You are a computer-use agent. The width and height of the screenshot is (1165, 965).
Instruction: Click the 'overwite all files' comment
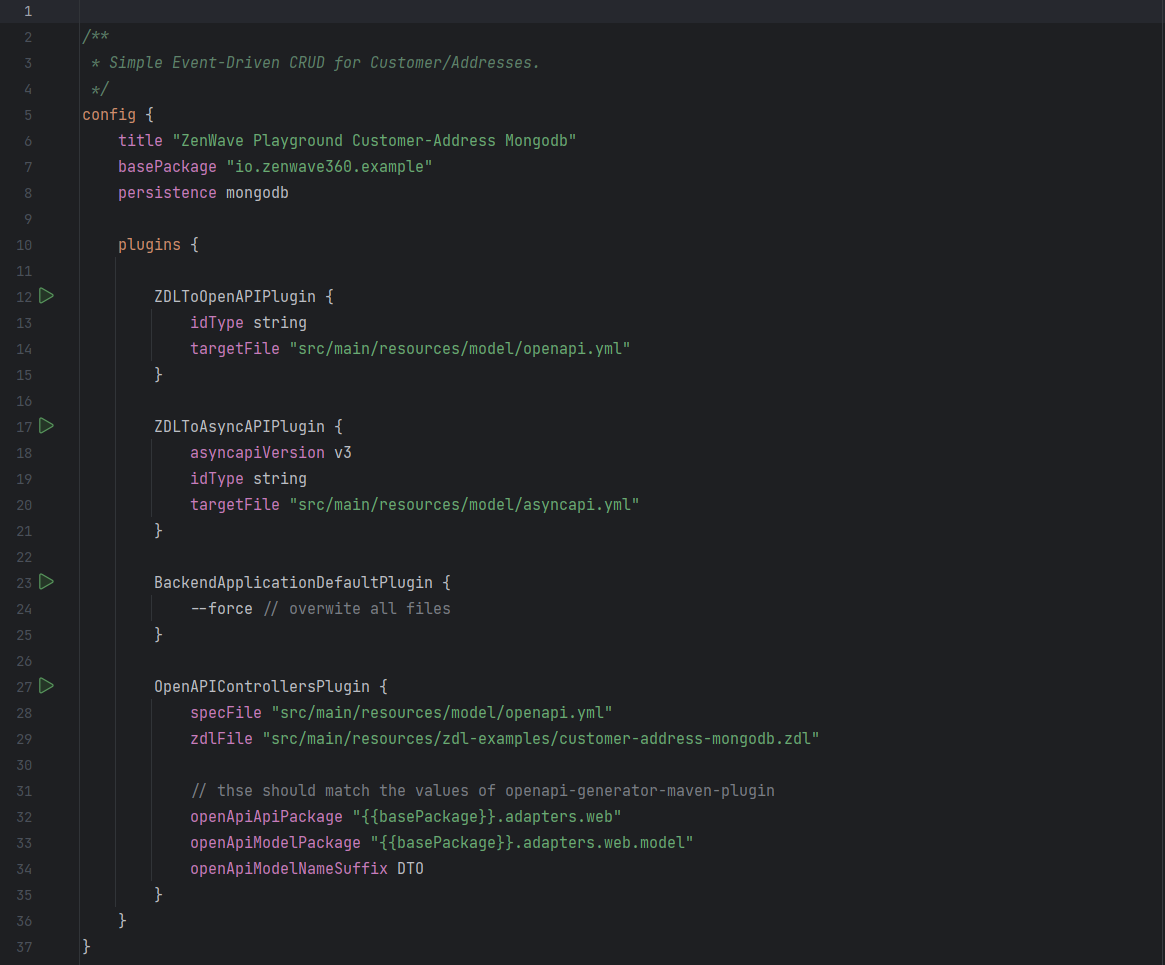[x=357, y=608]
